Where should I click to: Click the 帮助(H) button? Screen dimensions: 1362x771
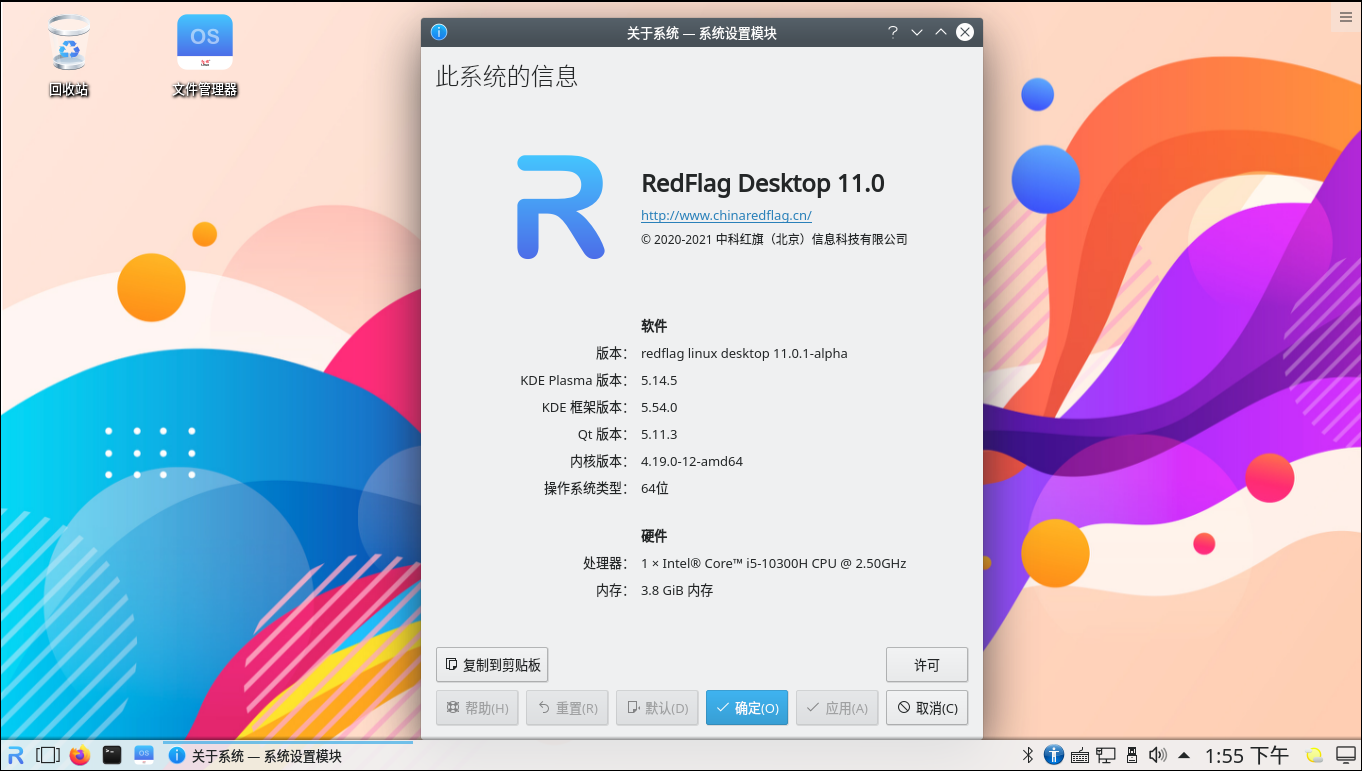click(478, 708)
